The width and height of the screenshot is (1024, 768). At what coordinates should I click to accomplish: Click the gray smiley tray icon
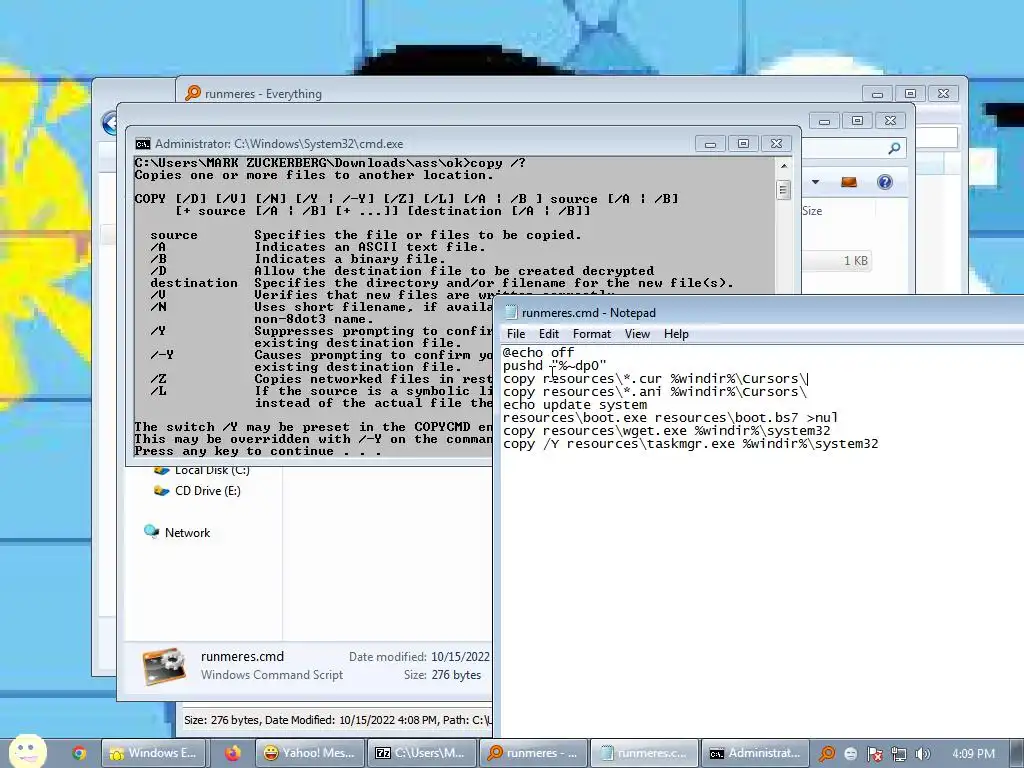tap(850, 754)
